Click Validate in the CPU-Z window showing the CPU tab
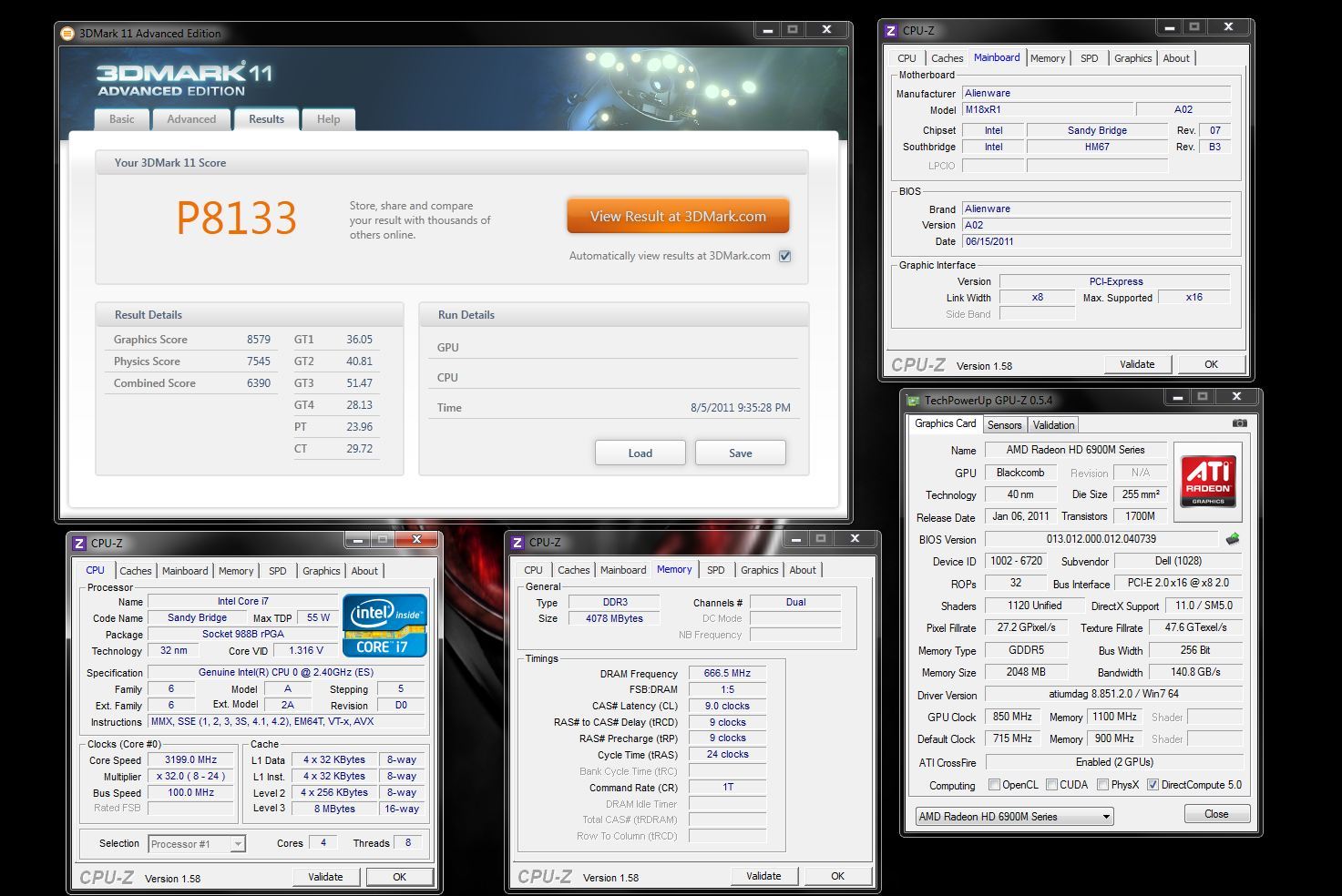The height and width of the screenshot is (896, 1342). 325,877
